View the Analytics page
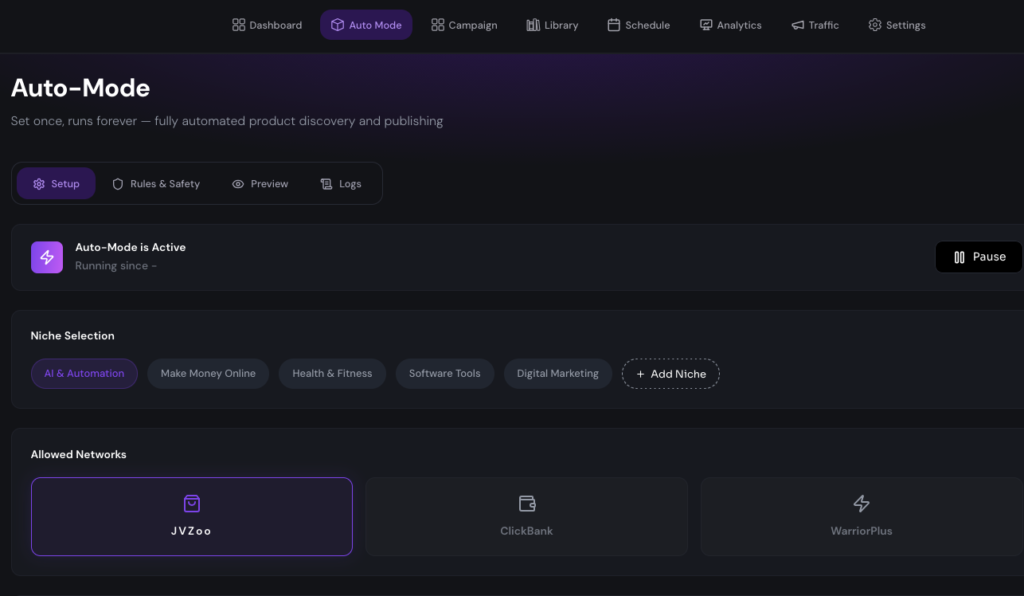 pyautogui.click(x=731, y=25)
